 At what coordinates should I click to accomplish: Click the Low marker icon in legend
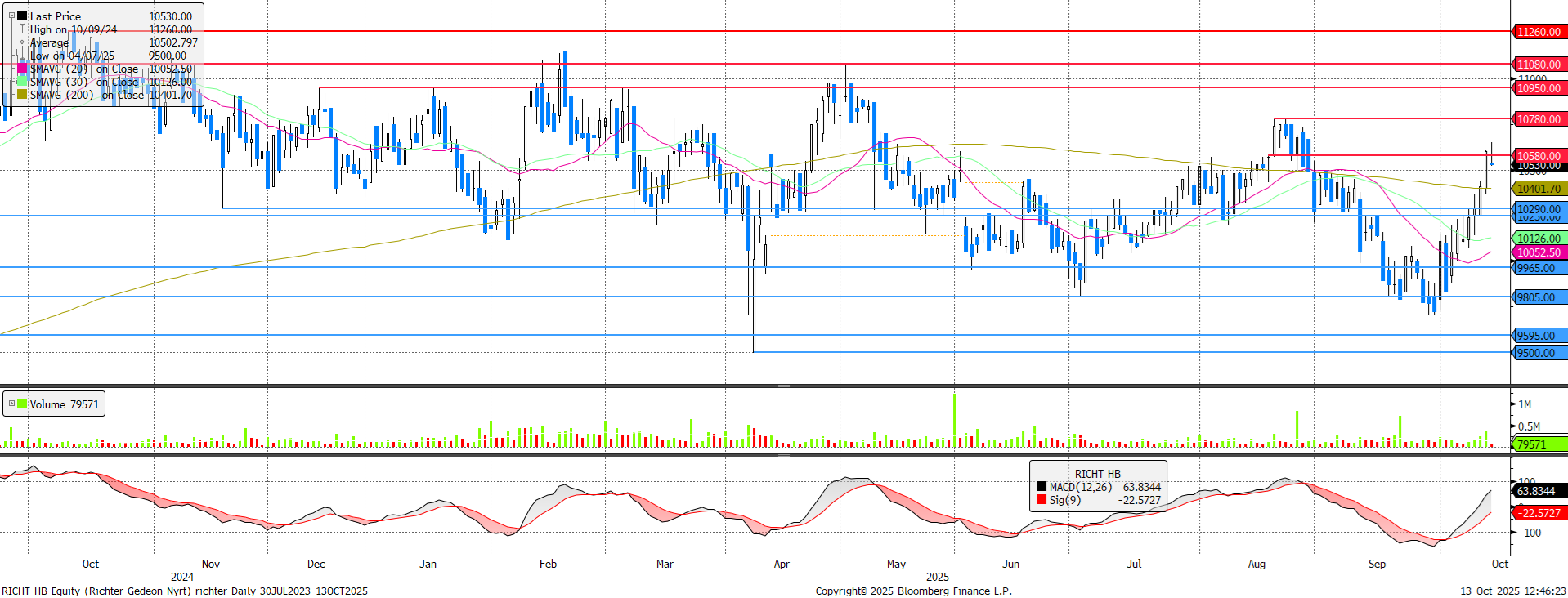click(x=22, y=56)
